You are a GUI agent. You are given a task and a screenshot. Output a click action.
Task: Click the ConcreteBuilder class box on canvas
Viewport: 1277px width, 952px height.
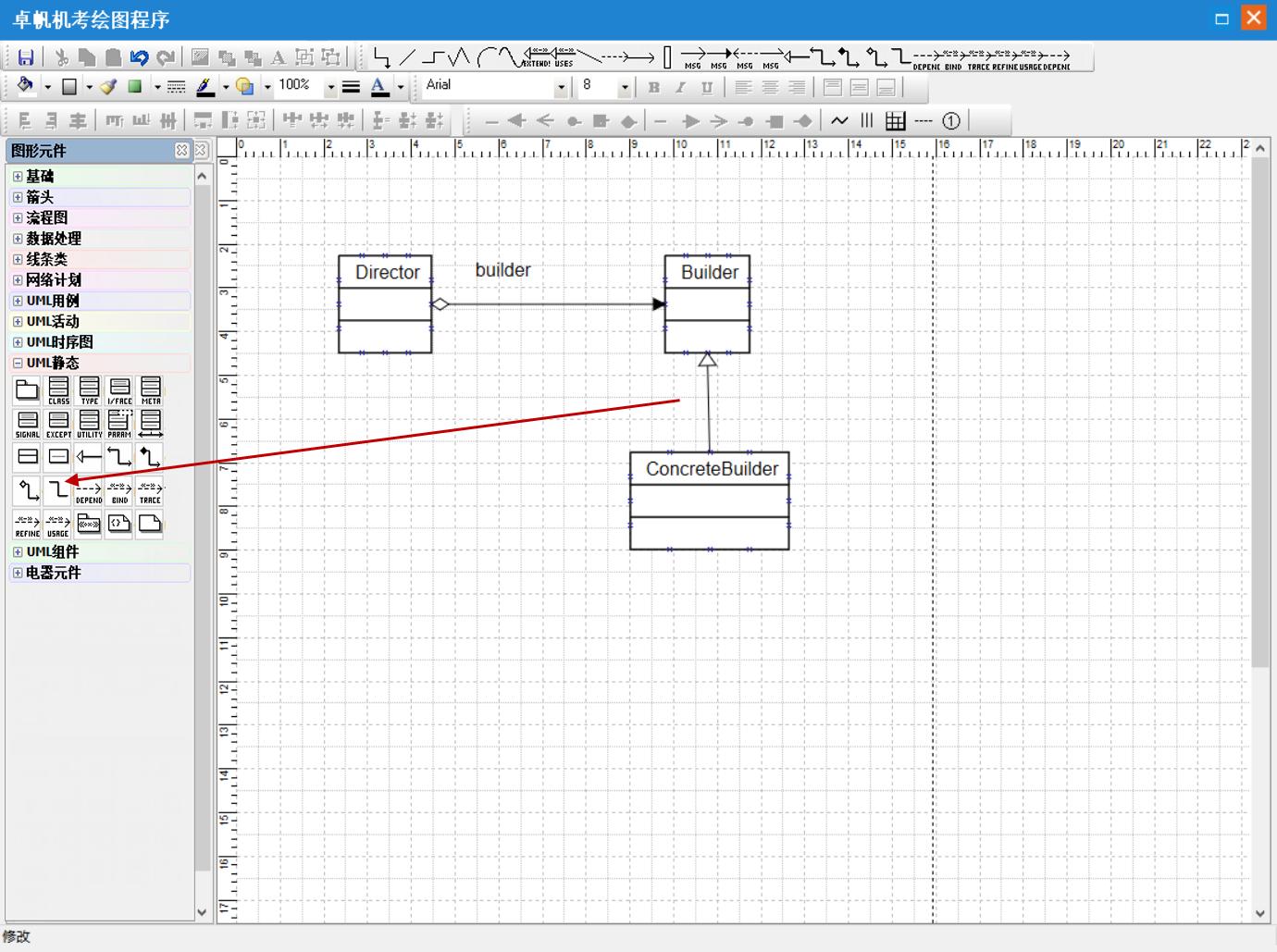[x=710, y=501]
